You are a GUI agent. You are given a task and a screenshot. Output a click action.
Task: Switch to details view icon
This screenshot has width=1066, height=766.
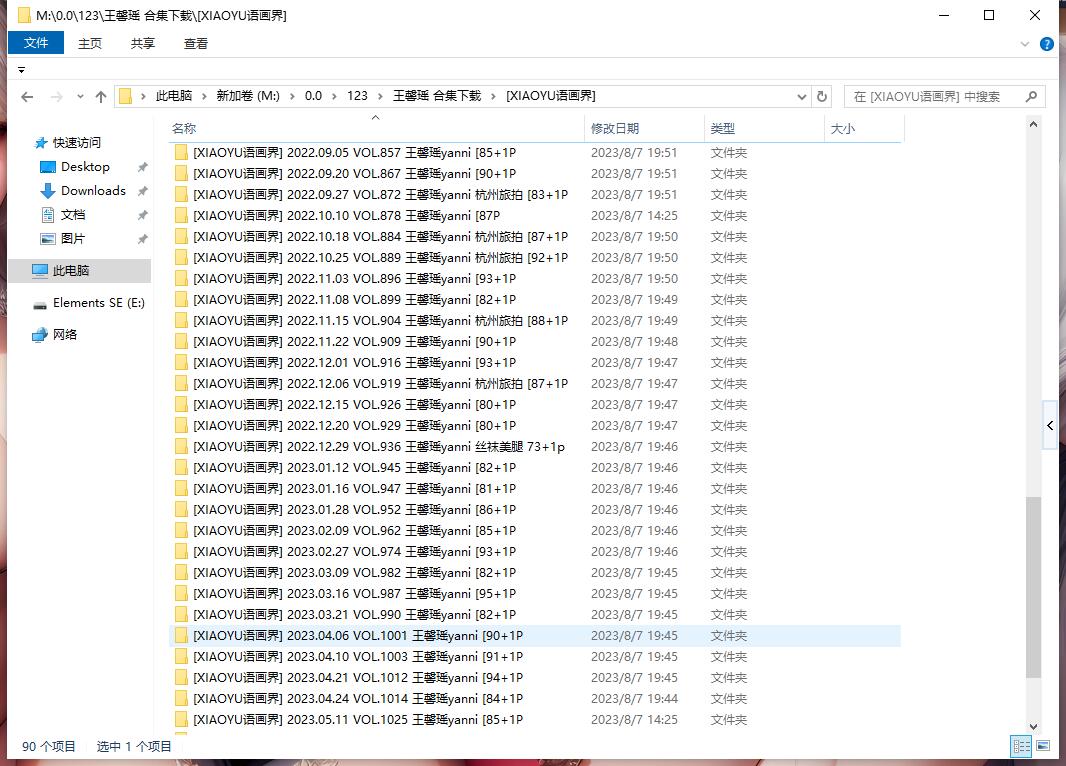pyautogui.click(x=1021, y=746)
